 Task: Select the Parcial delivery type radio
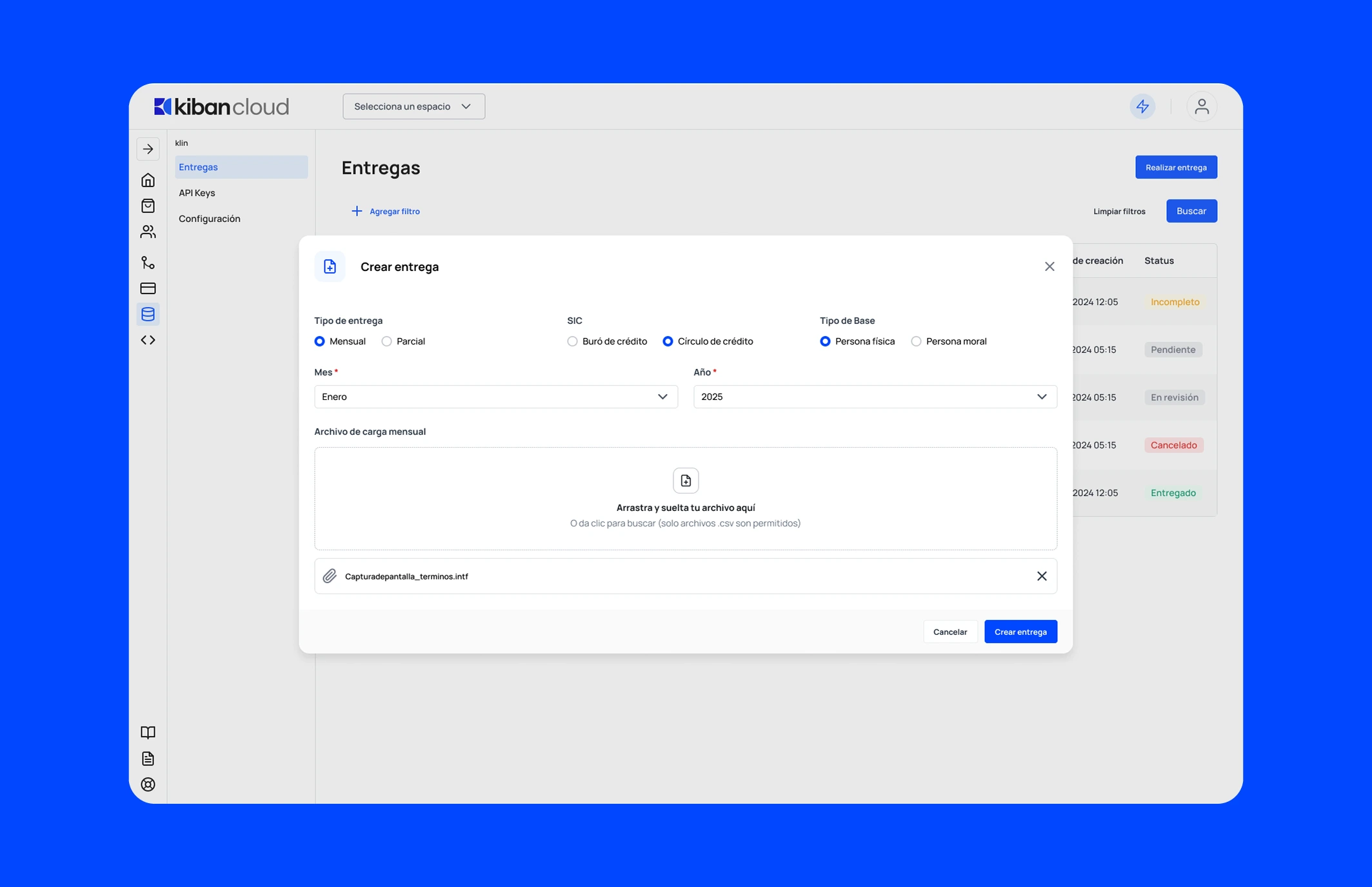coord(386,341)
